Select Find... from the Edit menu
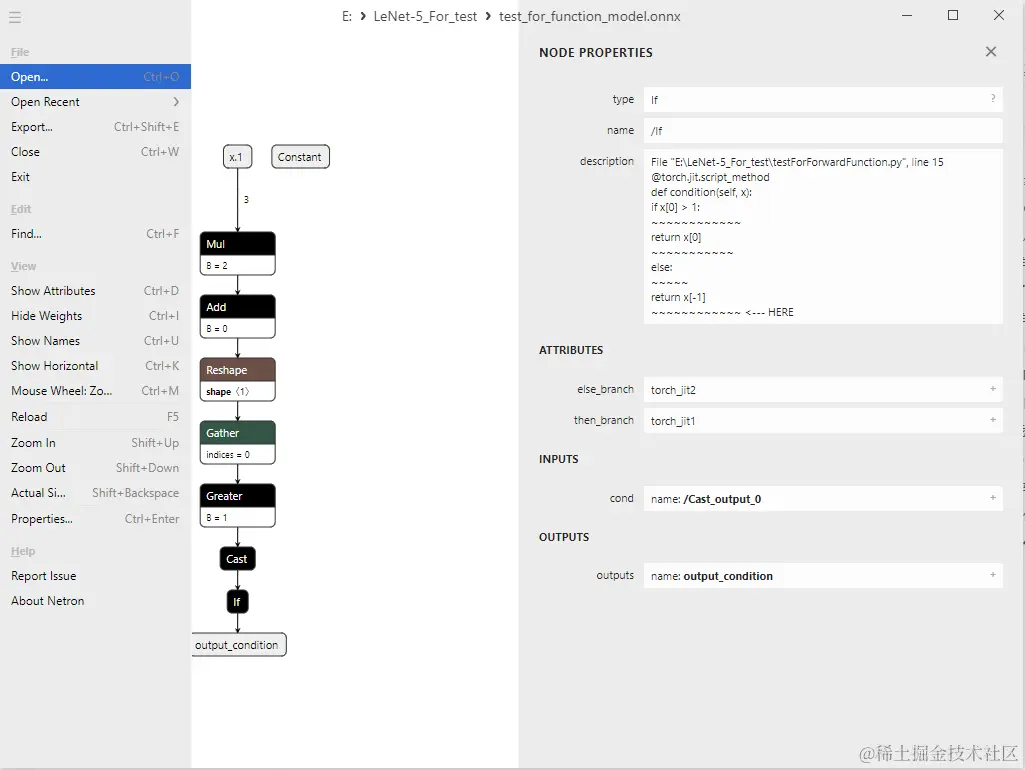Screen dimensions: 1025x770 [x=26, y=233]
